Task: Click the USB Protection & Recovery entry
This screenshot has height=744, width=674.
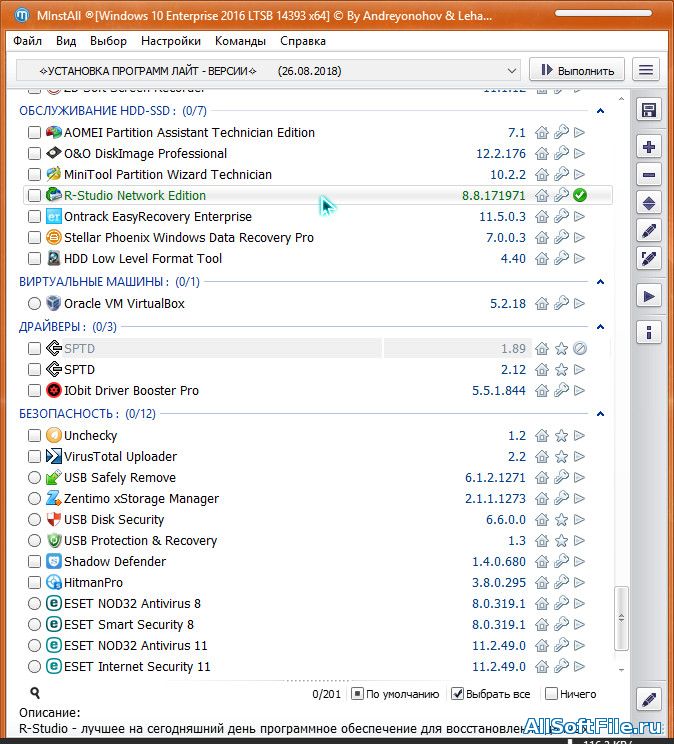Action: (140, 540)
